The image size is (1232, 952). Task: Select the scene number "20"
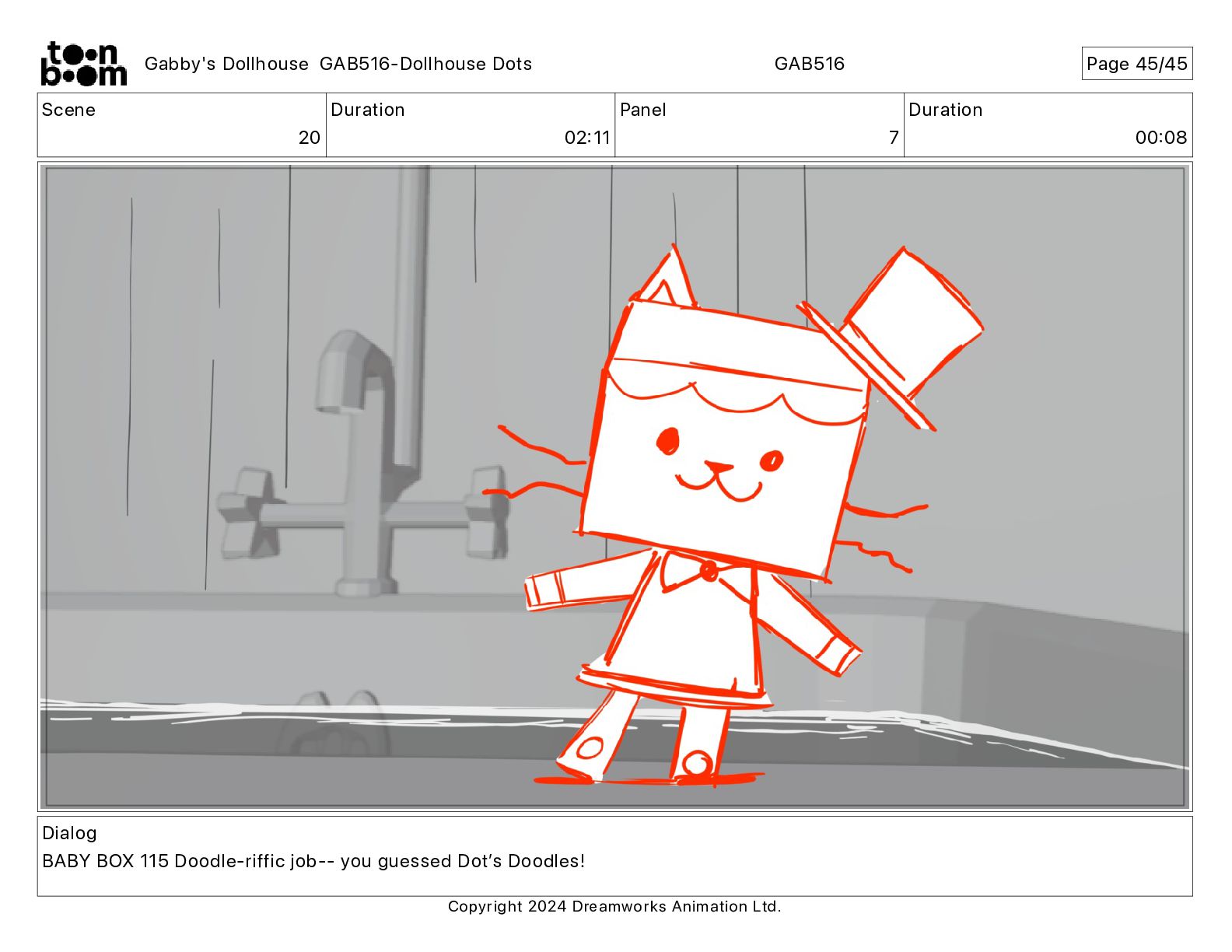coord(309,138)
